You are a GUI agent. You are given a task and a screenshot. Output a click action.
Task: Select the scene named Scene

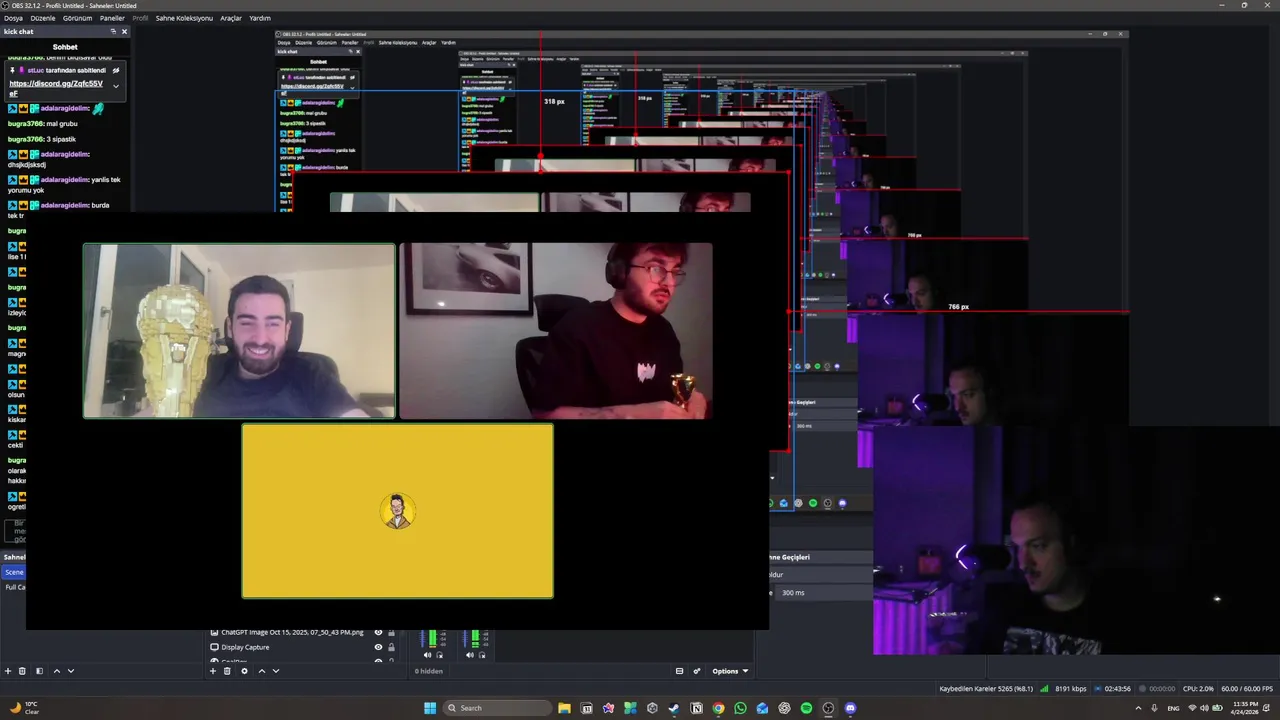tap(14, 572)
